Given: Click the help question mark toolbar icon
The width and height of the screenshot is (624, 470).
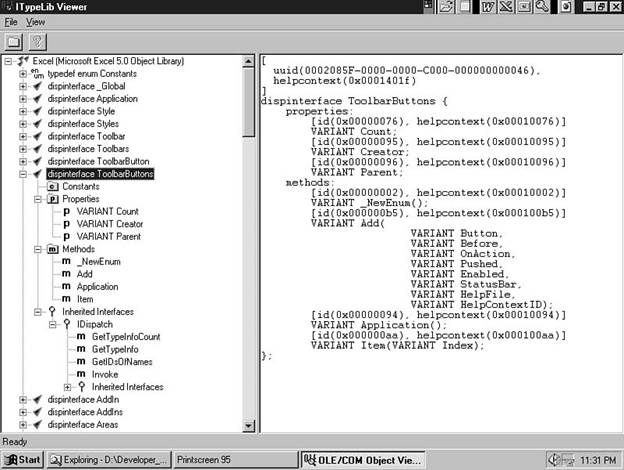Looking at the screenshot, I should click(x=38, y=41).
